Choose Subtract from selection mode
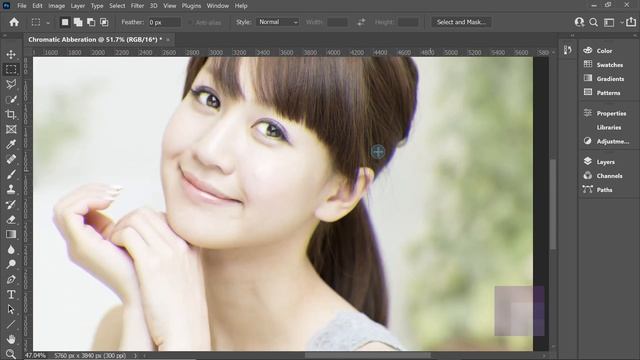Viewport: 640px width, 360px height. (x=91, y=22)
